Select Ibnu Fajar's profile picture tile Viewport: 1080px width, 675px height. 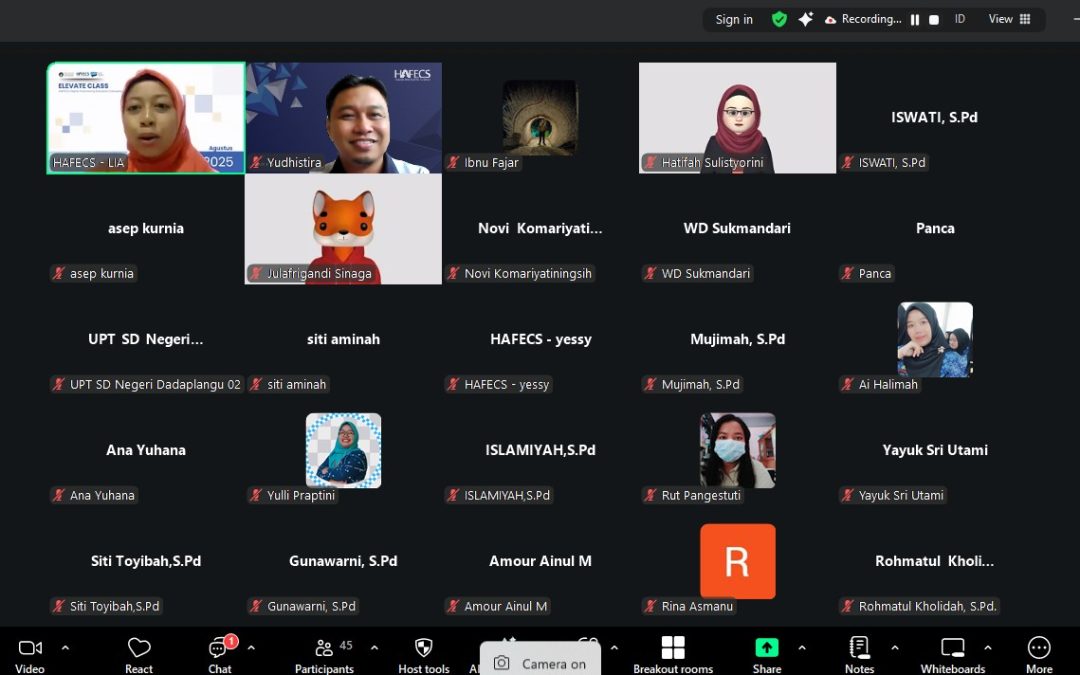pyautogui.click(x=540, y=117)
